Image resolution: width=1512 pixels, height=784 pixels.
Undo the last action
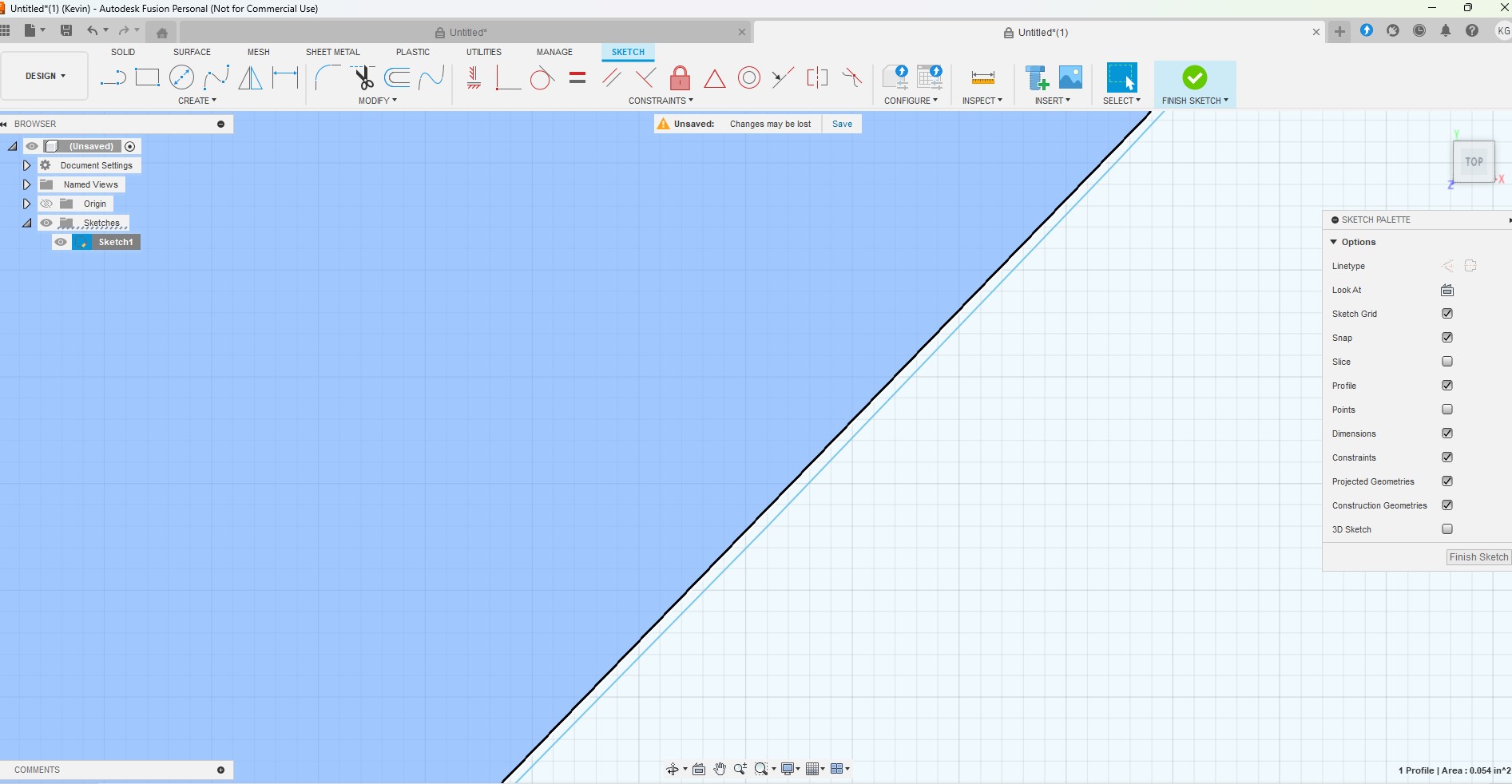pos(93,30)
